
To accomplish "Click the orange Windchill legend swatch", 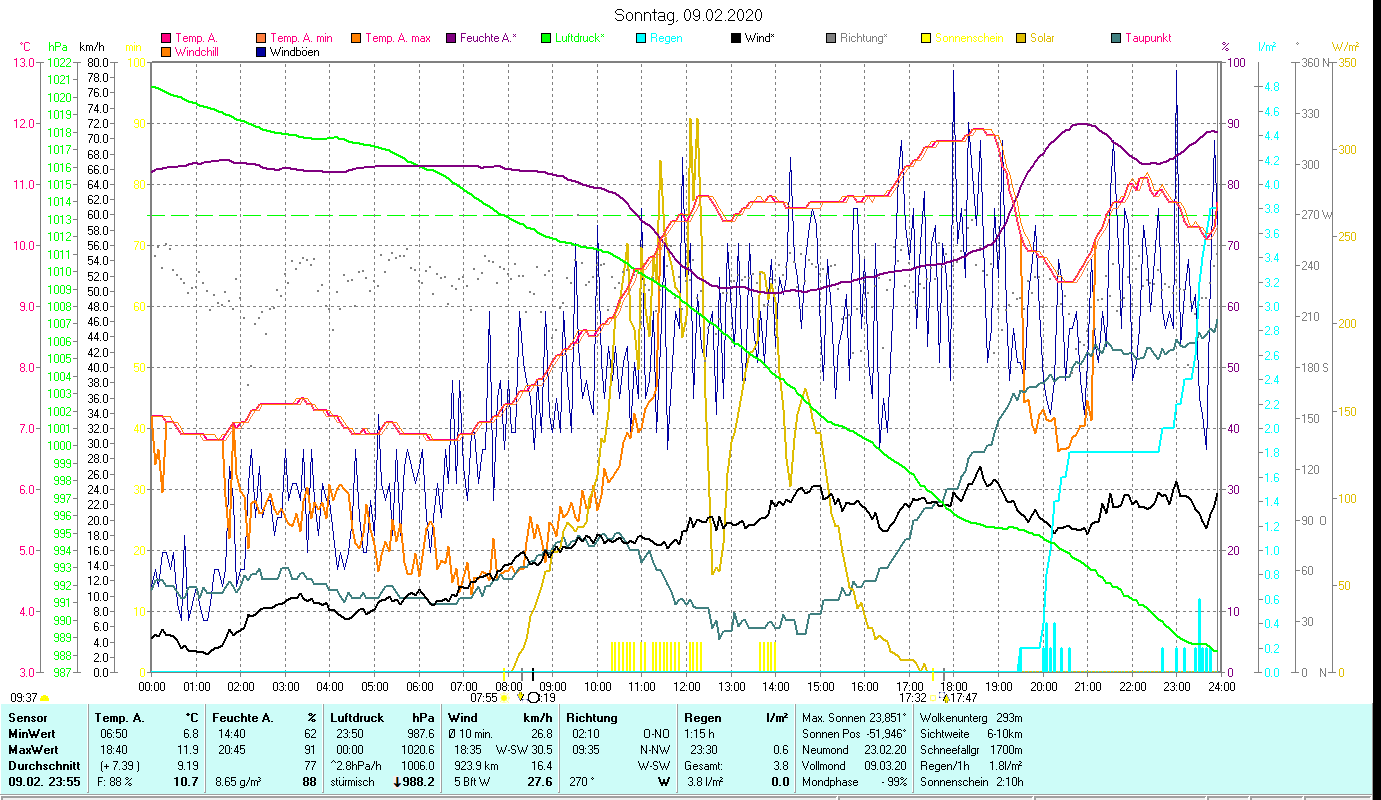I will pos(166,51).
